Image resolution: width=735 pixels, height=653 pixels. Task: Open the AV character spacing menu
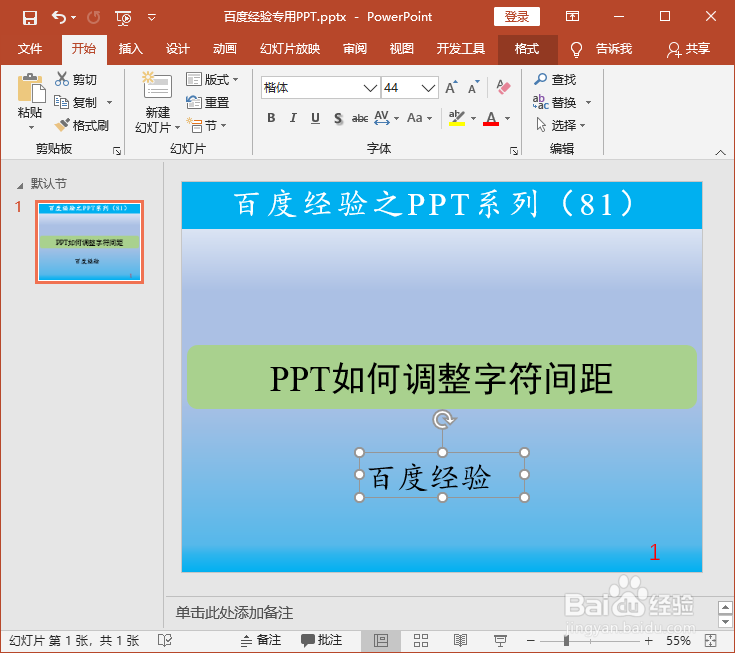coord(386,118)
